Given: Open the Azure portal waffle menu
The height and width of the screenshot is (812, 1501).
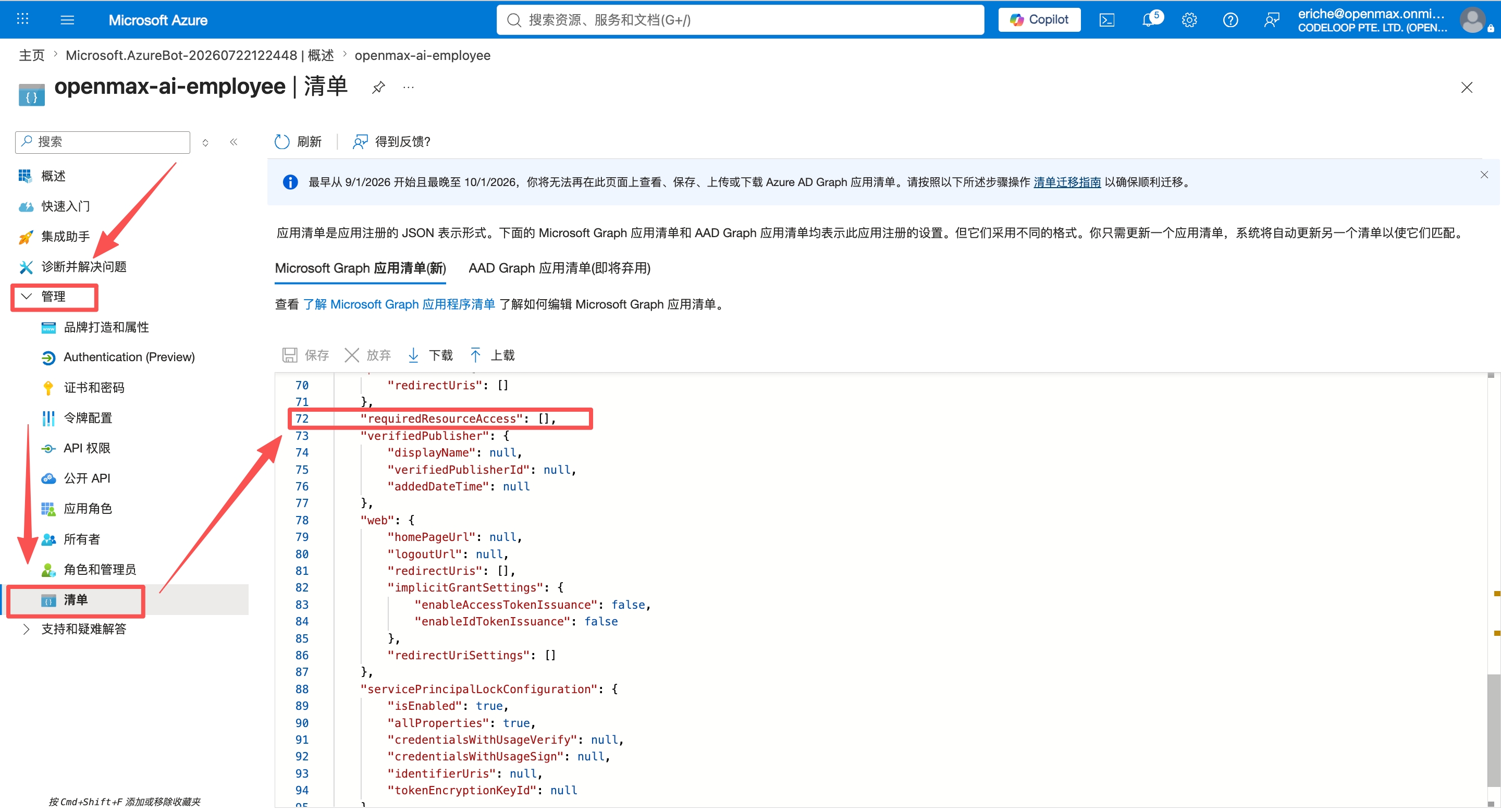Looking at the screenshot, I should point(22,20).
